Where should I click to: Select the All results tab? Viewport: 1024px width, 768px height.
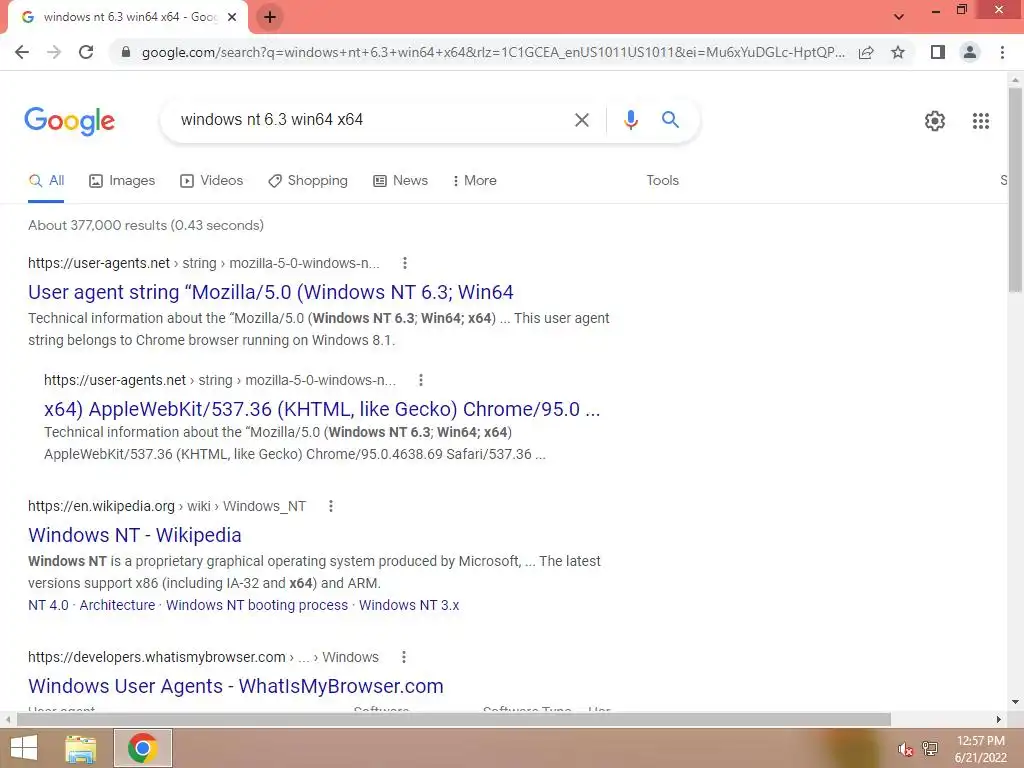[46, 180]
